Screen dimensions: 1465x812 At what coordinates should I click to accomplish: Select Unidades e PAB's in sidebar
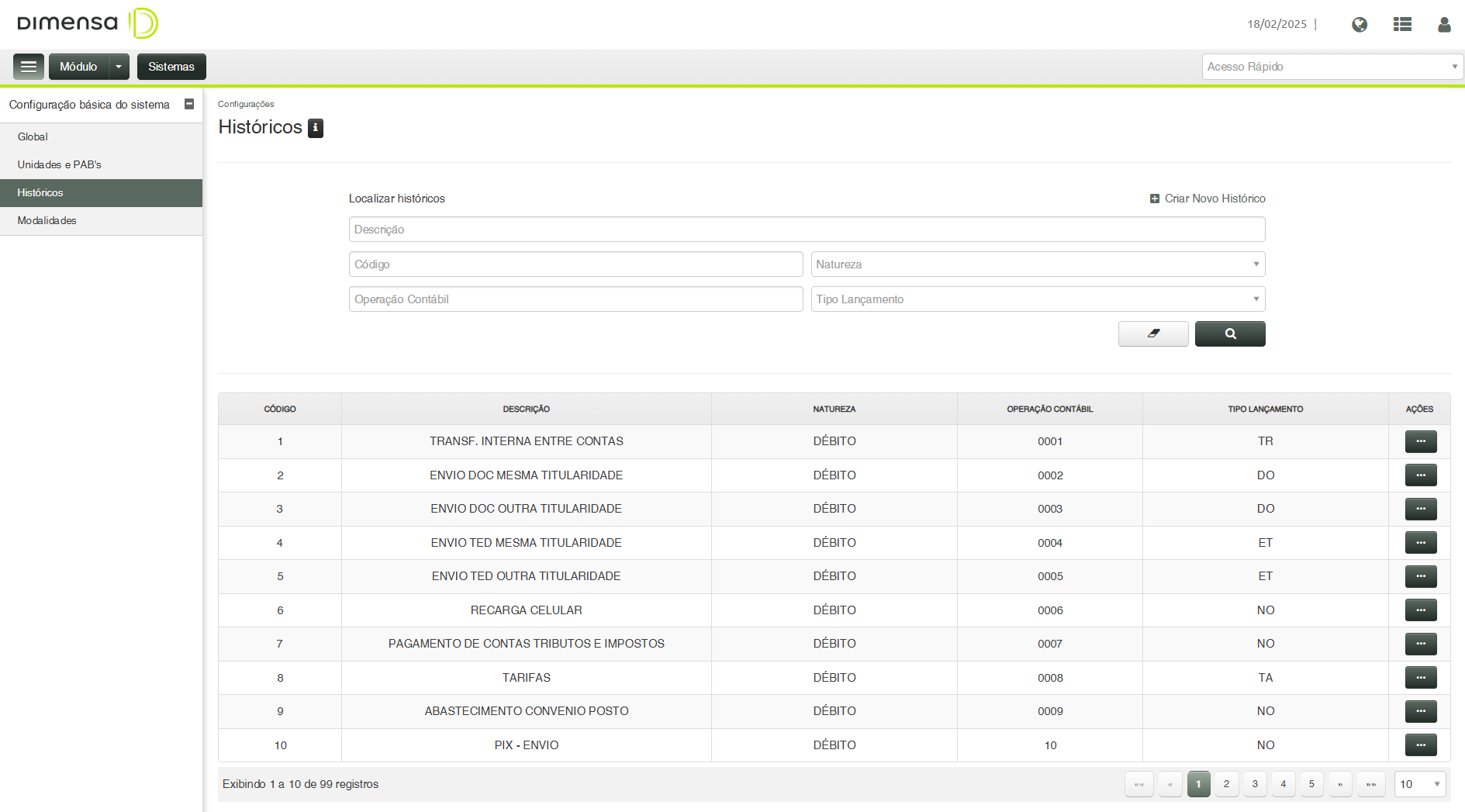point(60,164)
